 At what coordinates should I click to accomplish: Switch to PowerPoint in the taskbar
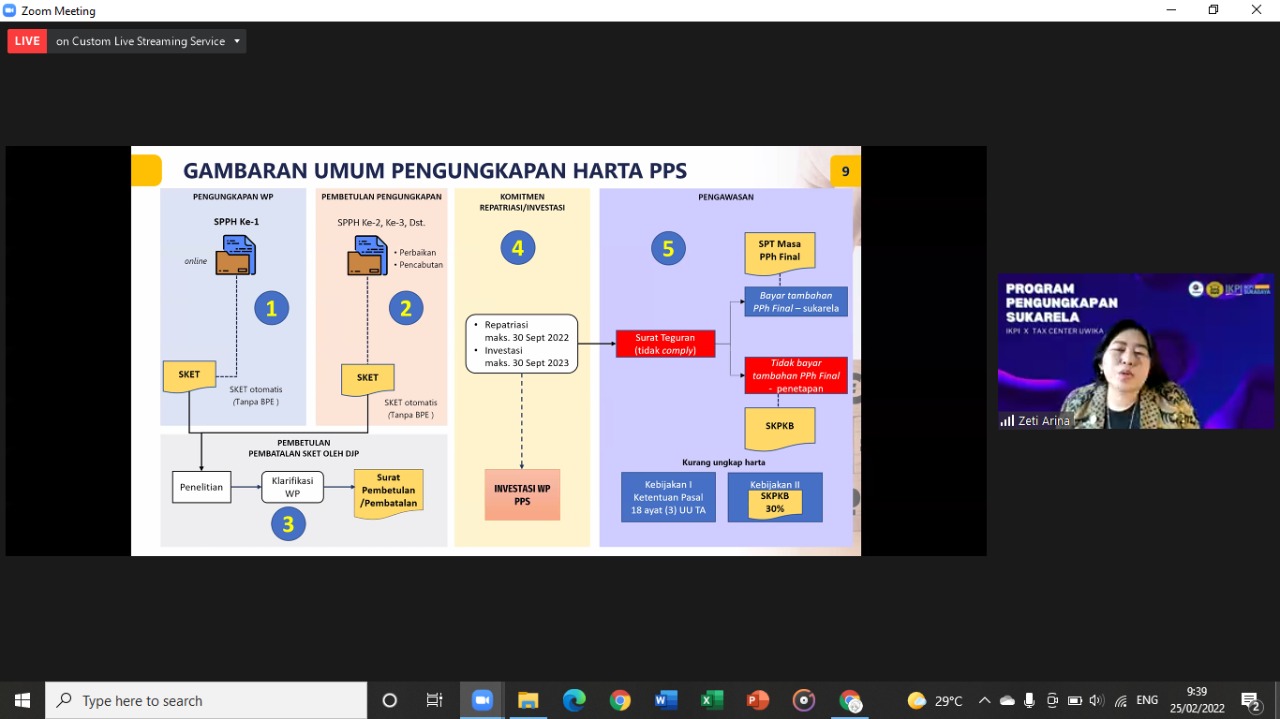[x=758, y=701]
